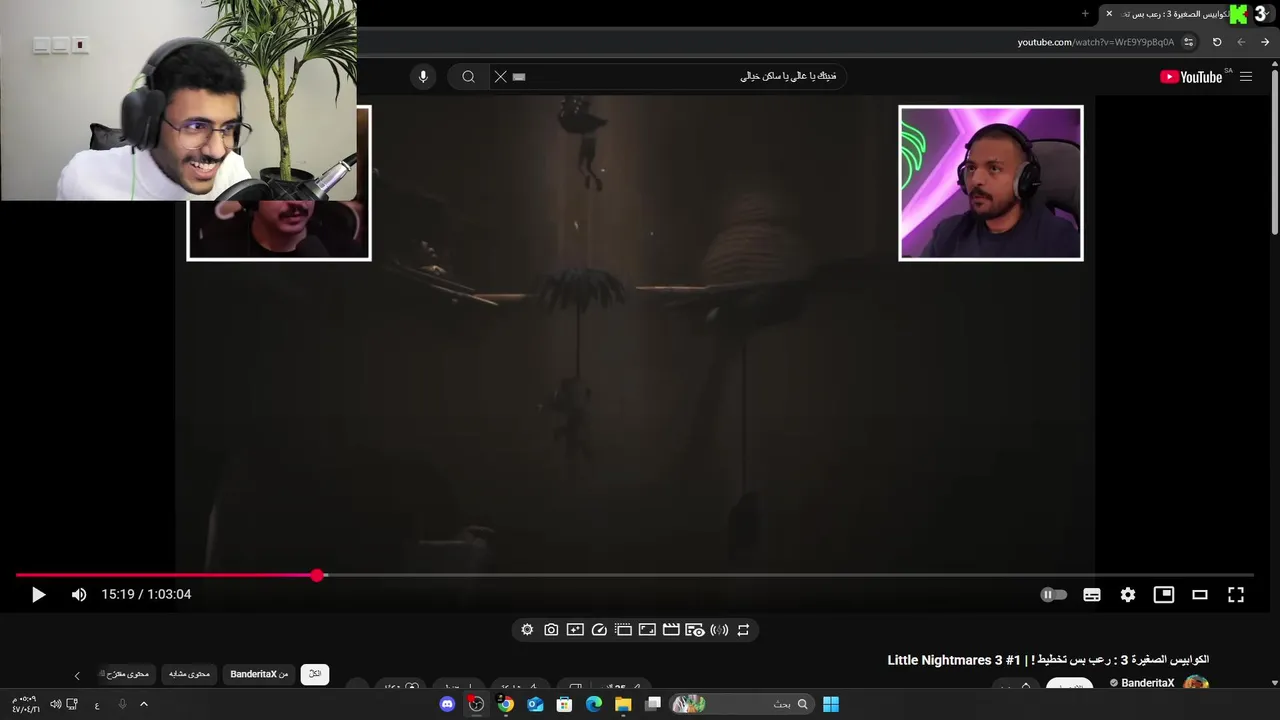Screen dimensions: 1280x720
Task: Open Google Chrome from taskbar
Action: pyautogui.click(x=506, y=704)
